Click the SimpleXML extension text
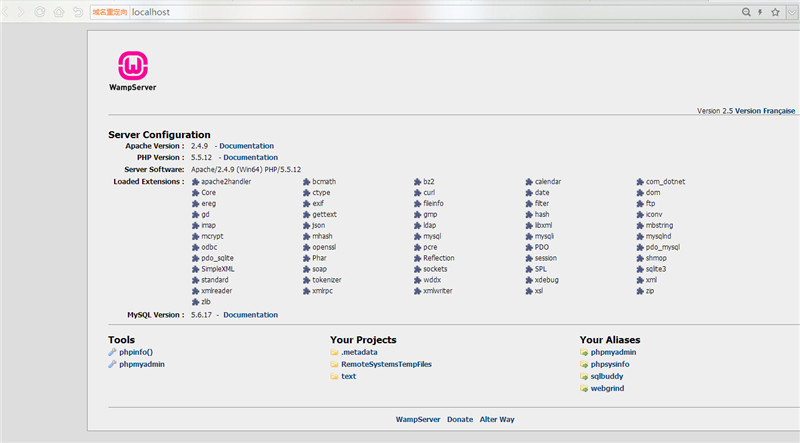 point(217,269)
